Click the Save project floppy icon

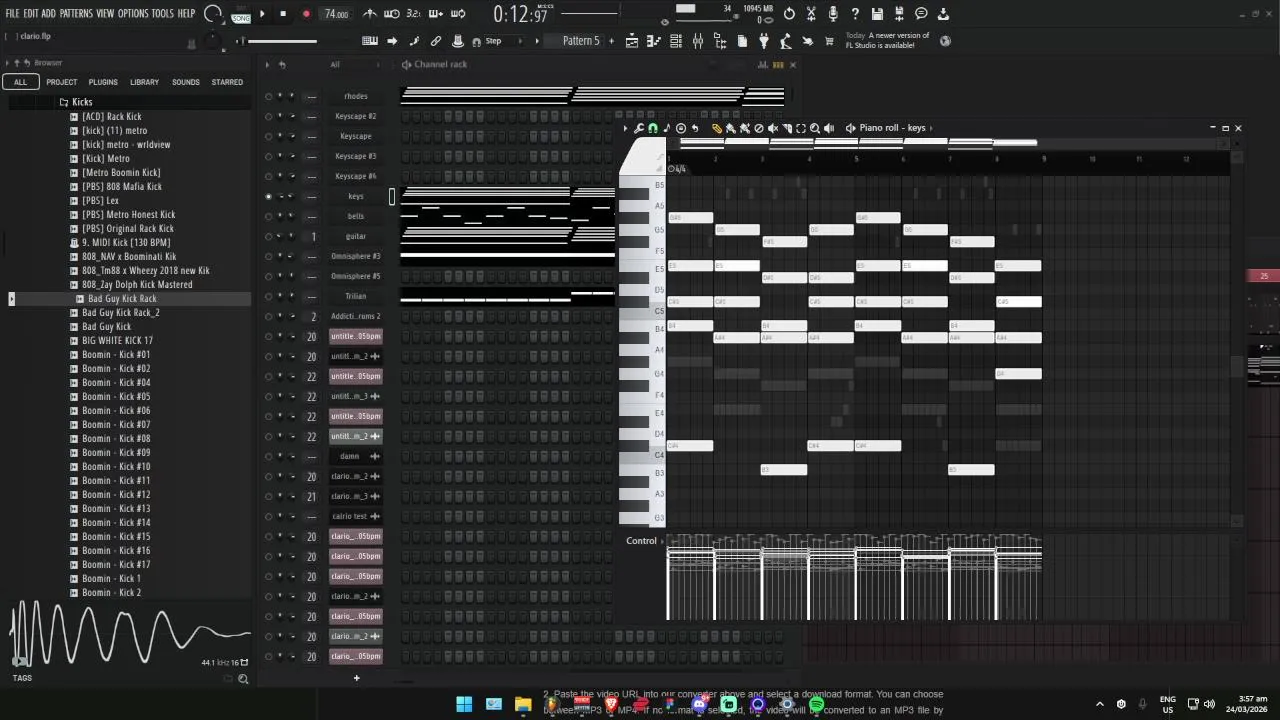(877, 14)
